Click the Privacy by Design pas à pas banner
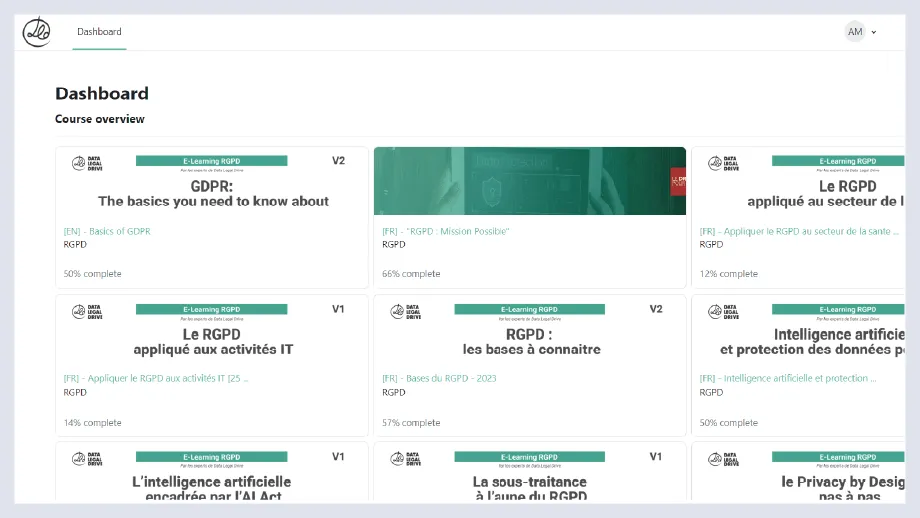Screen dimensions: 920x518 [x=799, y=472]
